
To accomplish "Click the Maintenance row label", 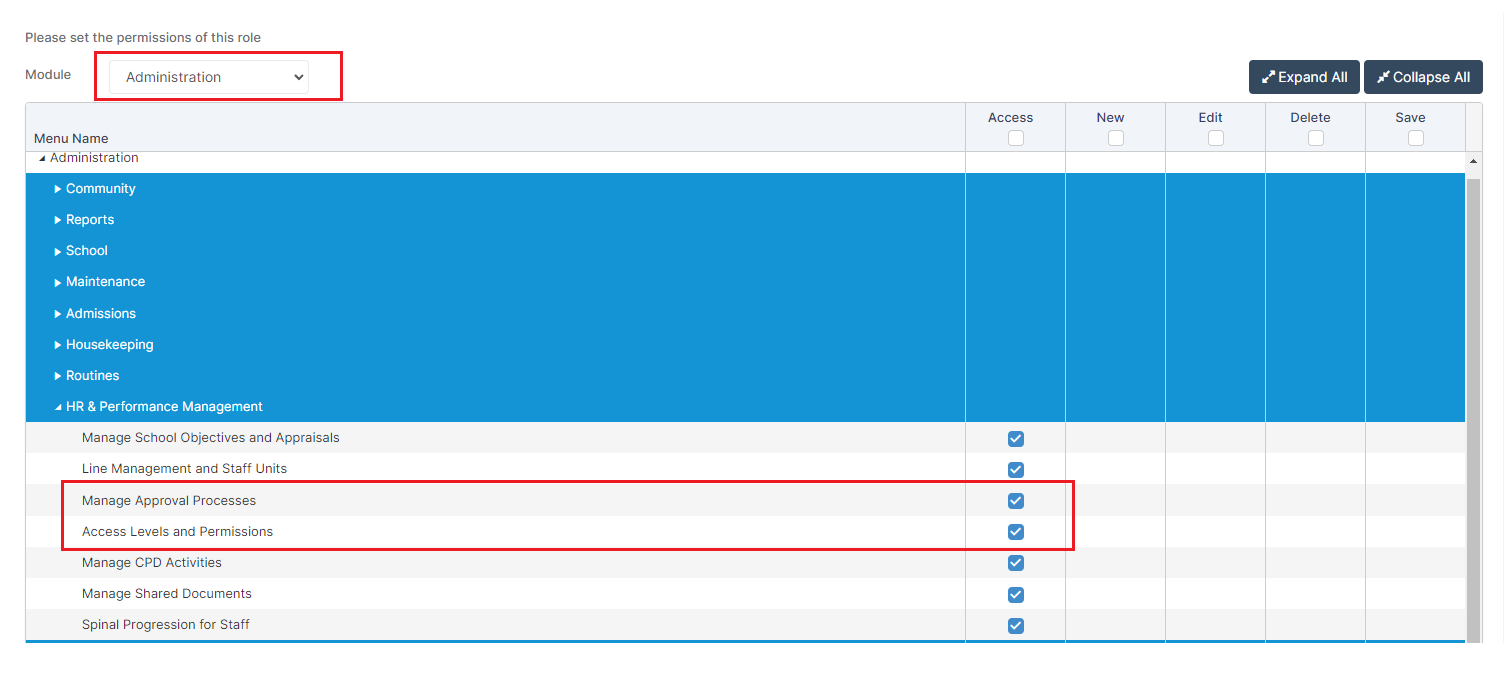I will (x=106, y=282).
